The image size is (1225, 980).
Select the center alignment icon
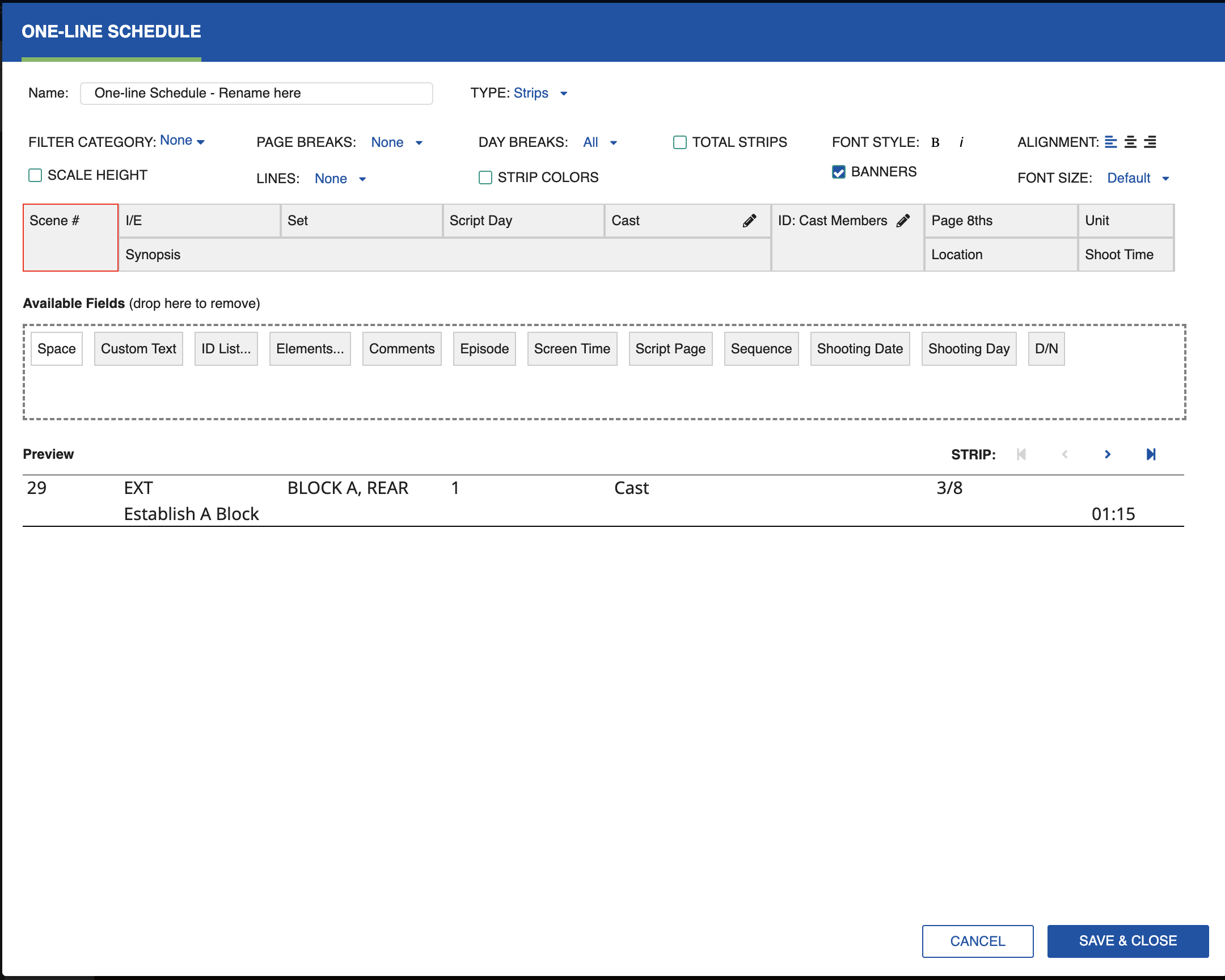1131,142
